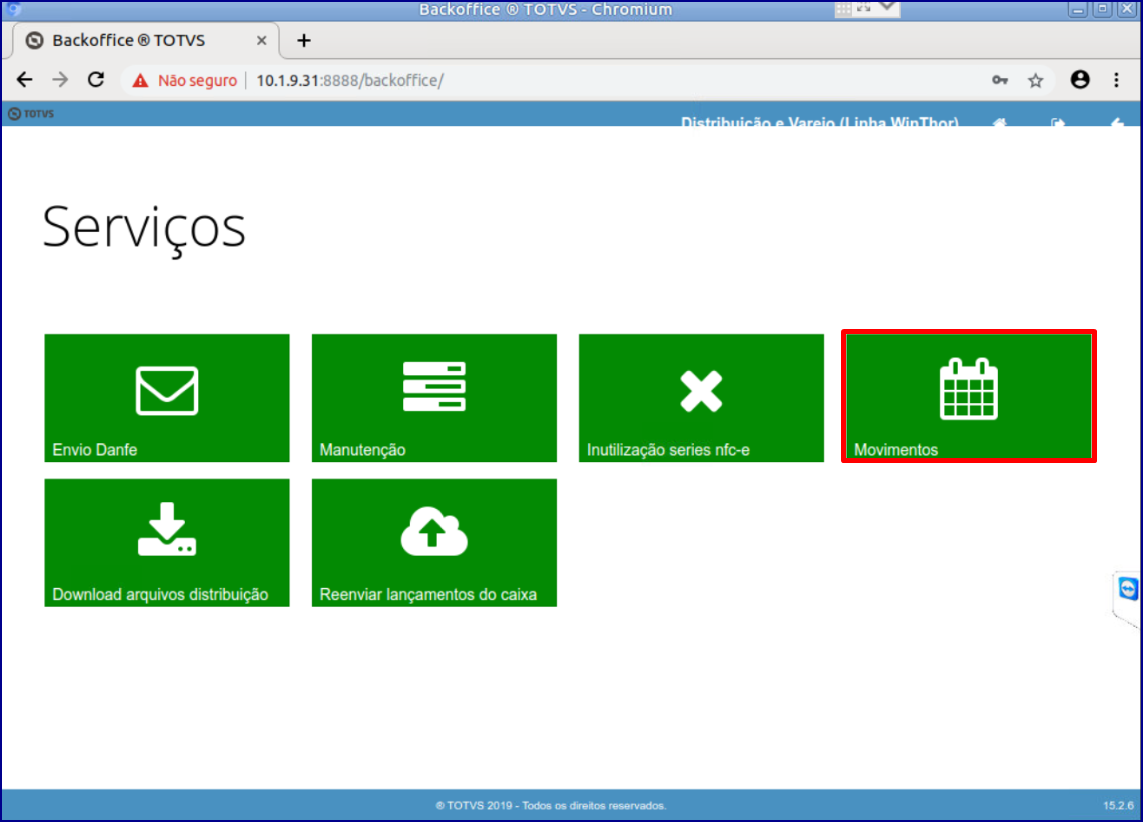Image resolution: width=1143 pixels, height=822 pixels.
Task: Open the Envio Danfe service tile
Action: point(167,398)
